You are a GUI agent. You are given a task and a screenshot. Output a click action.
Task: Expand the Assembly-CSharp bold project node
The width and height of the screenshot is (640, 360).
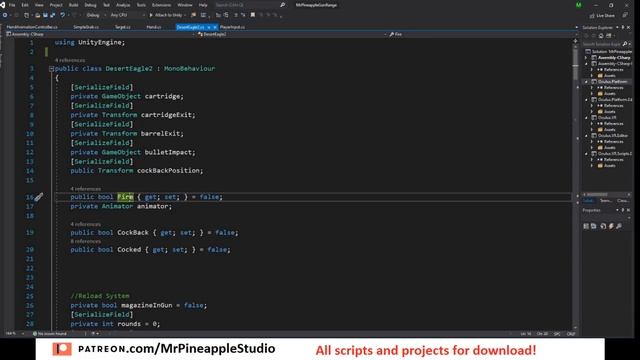[586, 58]
